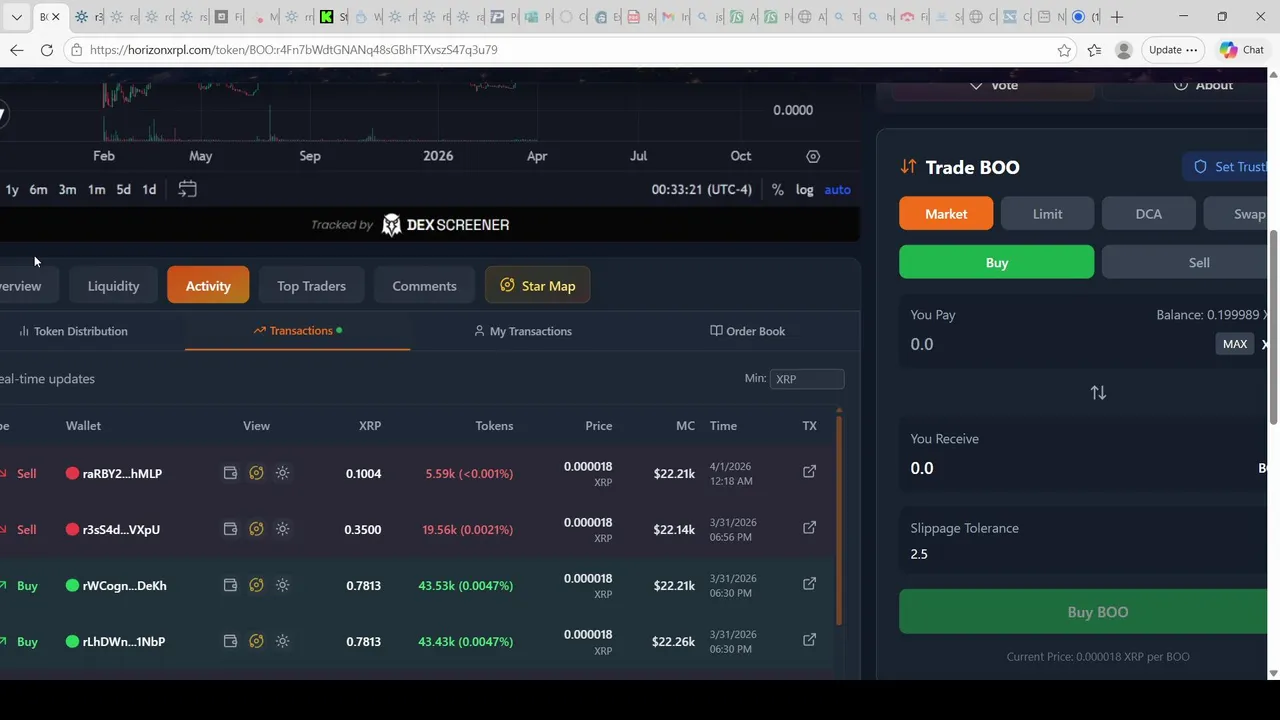Click sun icon in rWCogn...DeKh row
Image resolution: width=1280 pixels, height=720 pixels.
point(282,585)
